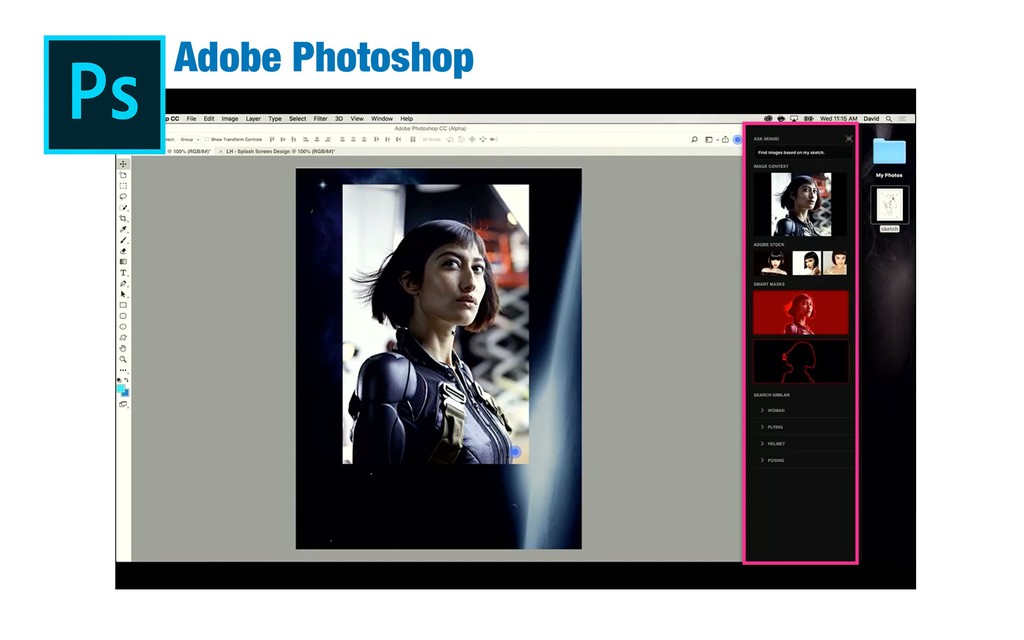1024x640 pixels.
Task: Open the Edit menu
Action: [x=209, y=119]
